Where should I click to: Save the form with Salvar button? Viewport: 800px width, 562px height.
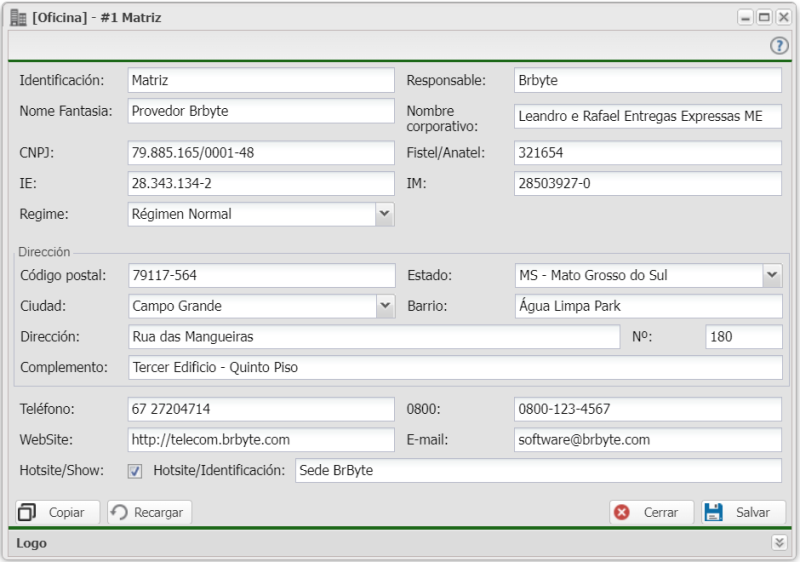coord(742,512)
